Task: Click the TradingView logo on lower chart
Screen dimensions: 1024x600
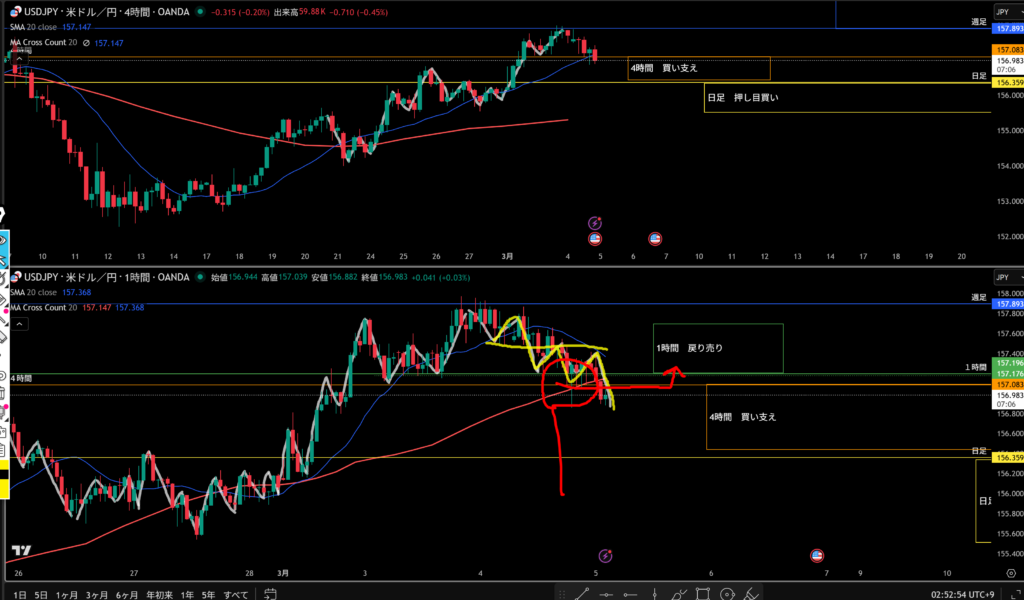Action: tap(19, 551)
